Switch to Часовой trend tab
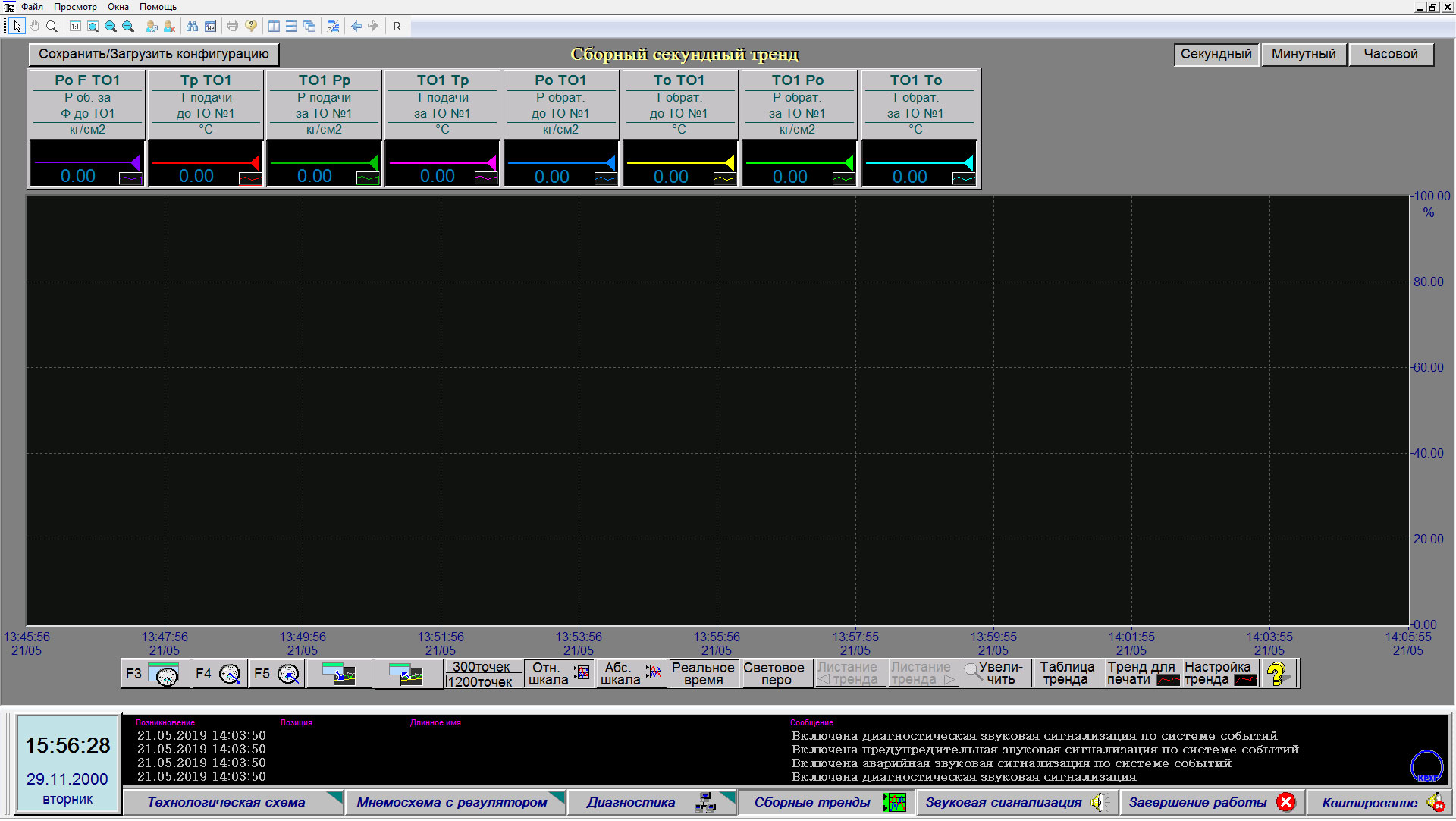Viewport: 1456px width, 821px height. pyautogui.click(x=1391, y=54)
